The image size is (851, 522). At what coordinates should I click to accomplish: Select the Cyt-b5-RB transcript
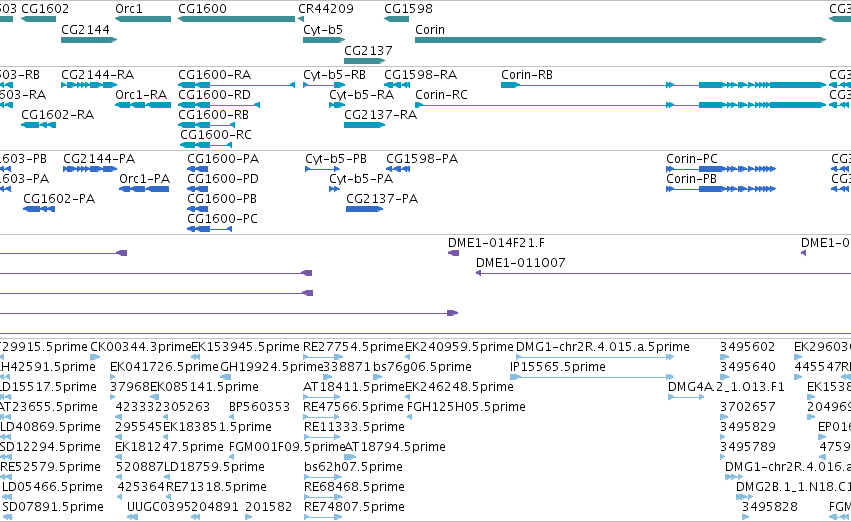pos(324,85)
